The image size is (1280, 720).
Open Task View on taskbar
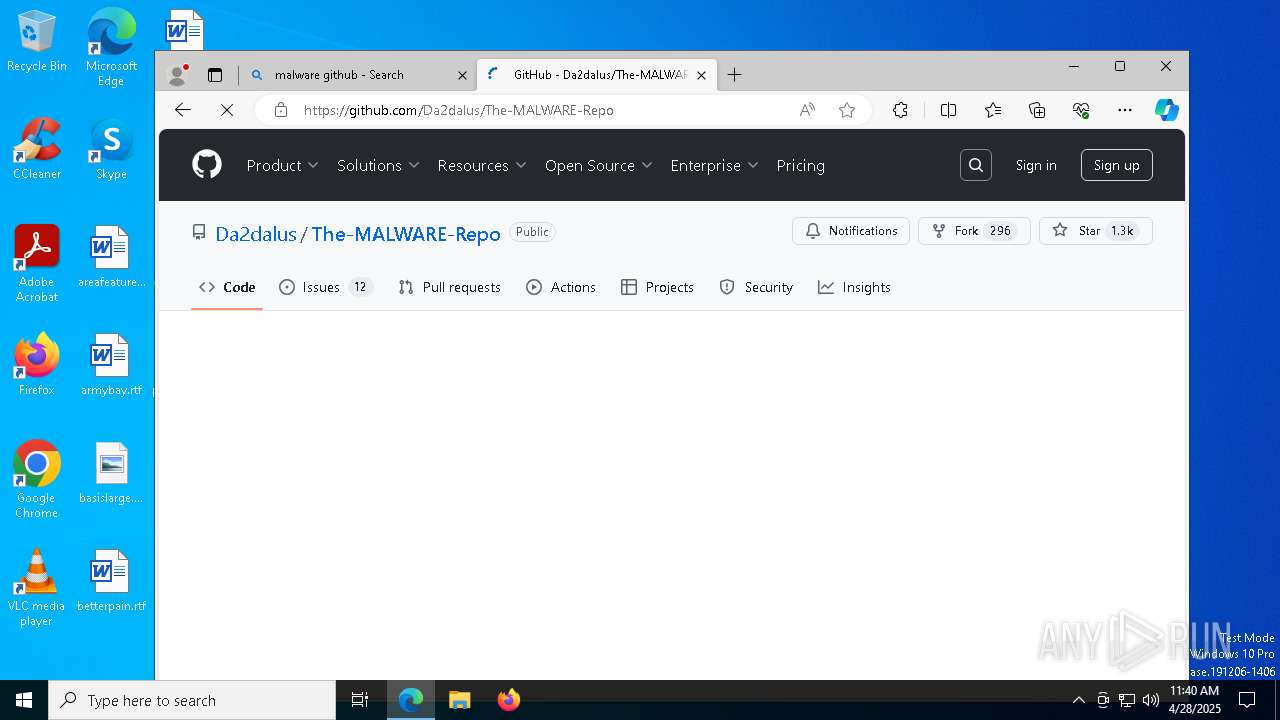tap(360, 700)
